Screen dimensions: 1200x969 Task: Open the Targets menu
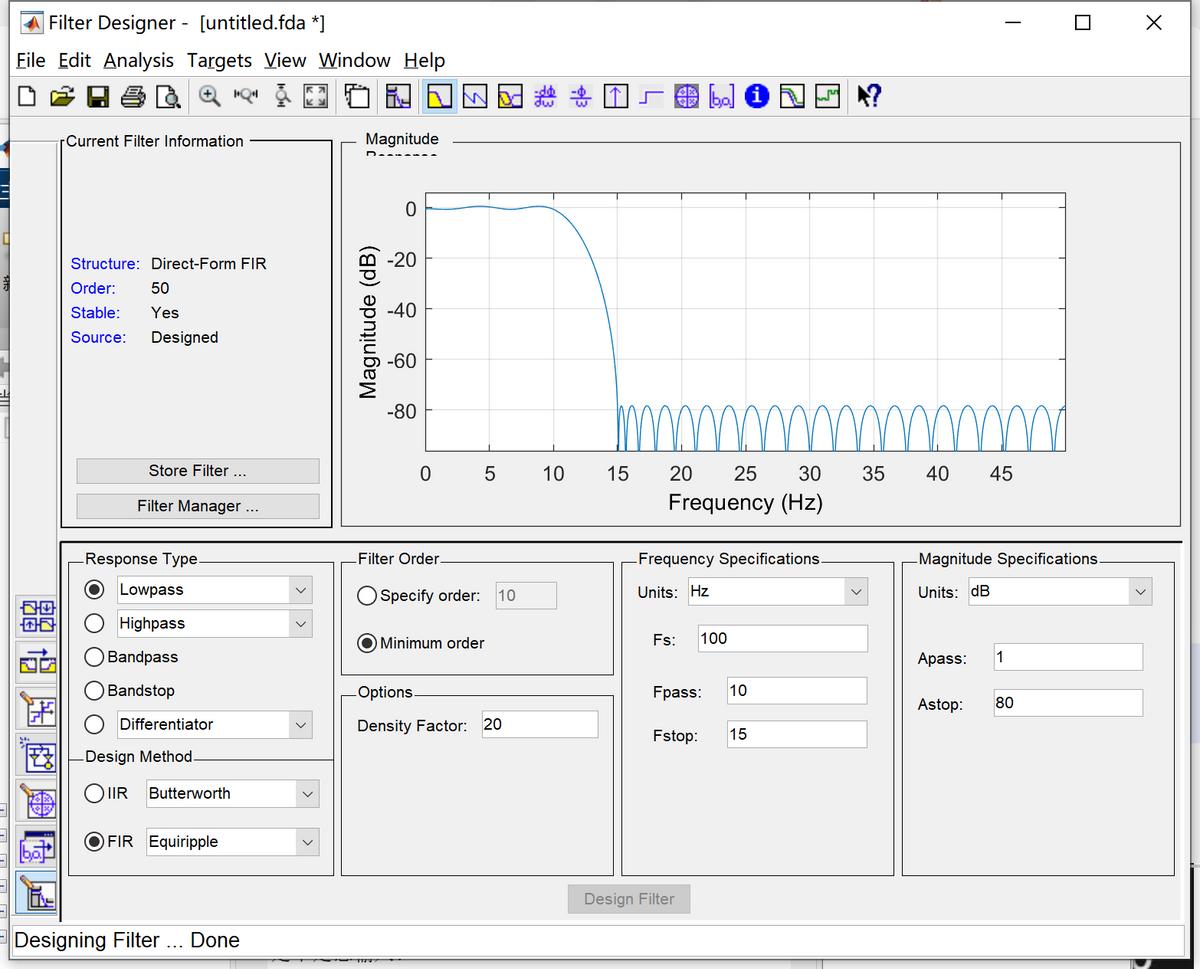point(219,61)
